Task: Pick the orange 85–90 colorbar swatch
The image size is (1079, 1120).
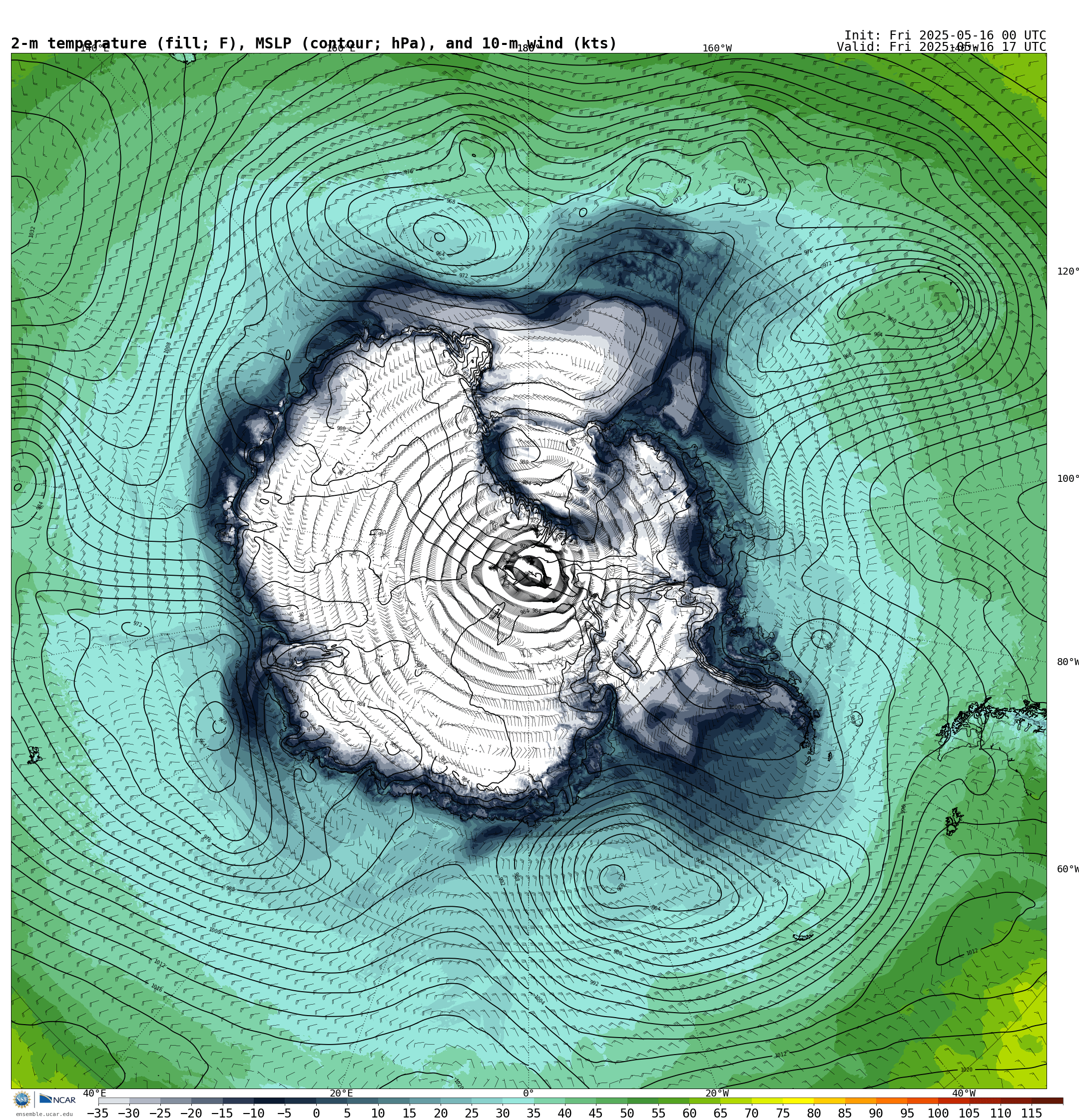Action: [860, 1101]
